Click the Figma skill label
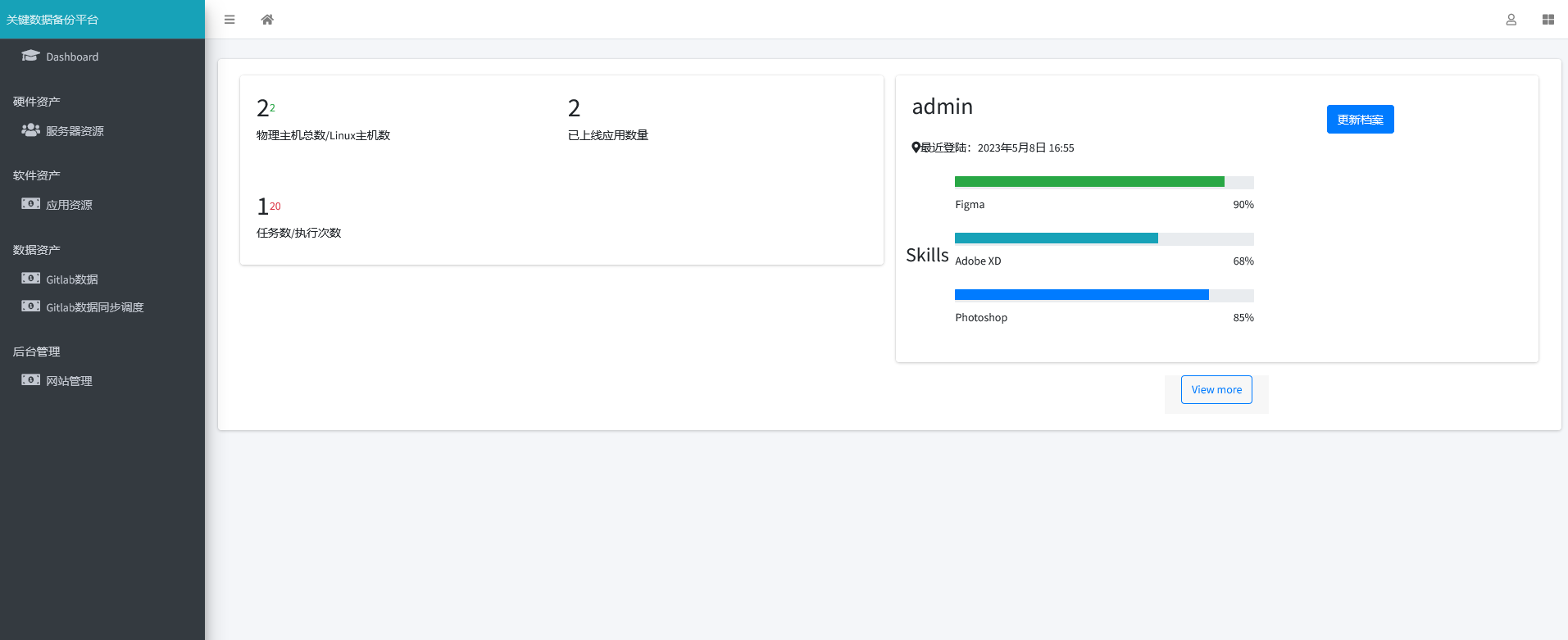1568x640 pixels. coord(970,205)
